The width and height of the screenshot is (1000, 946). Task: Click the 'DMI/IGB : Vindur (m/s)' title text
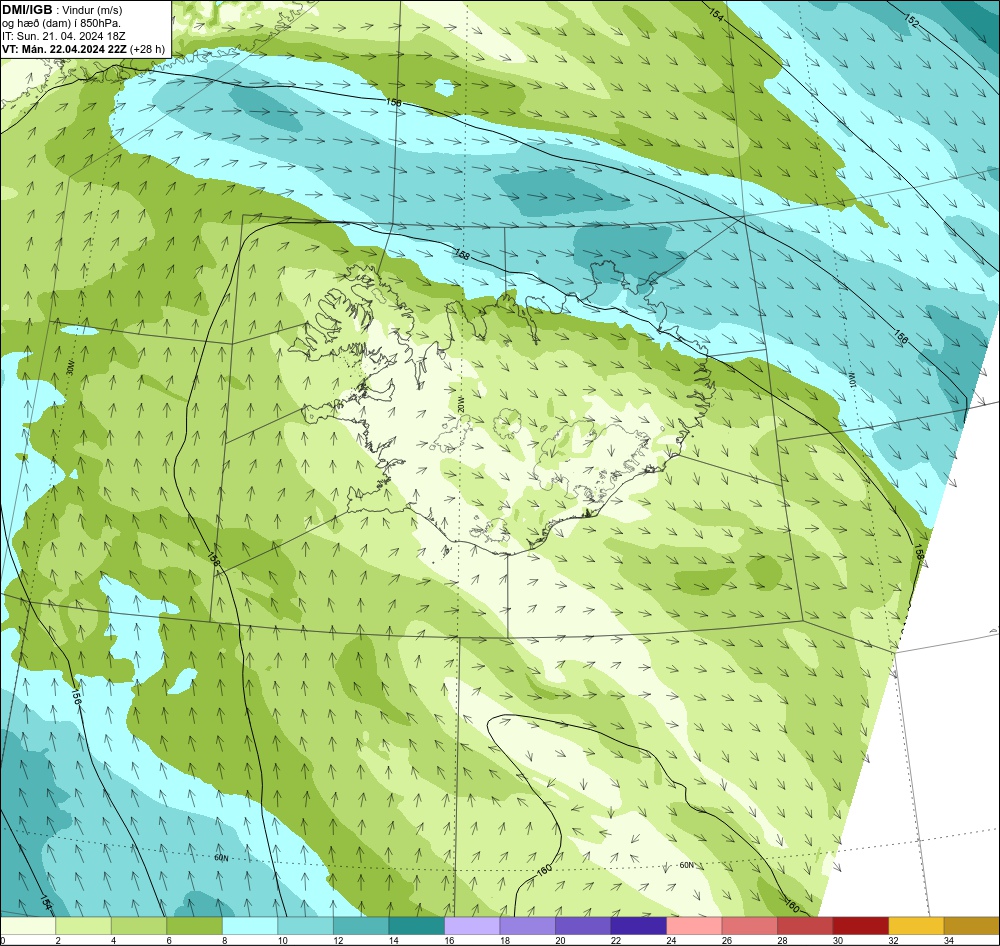point(62,10)
